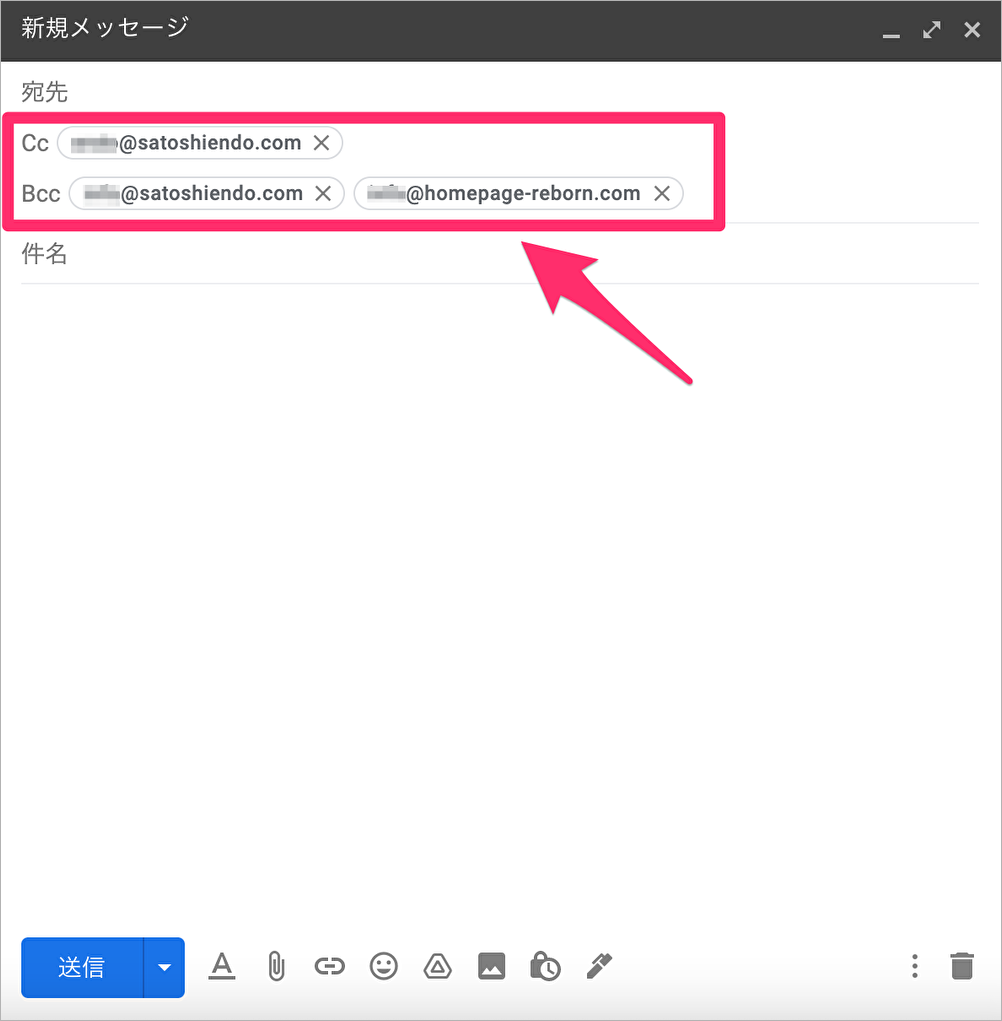
Task: Insert file from Google Drive
Action: tap(437, 966)
